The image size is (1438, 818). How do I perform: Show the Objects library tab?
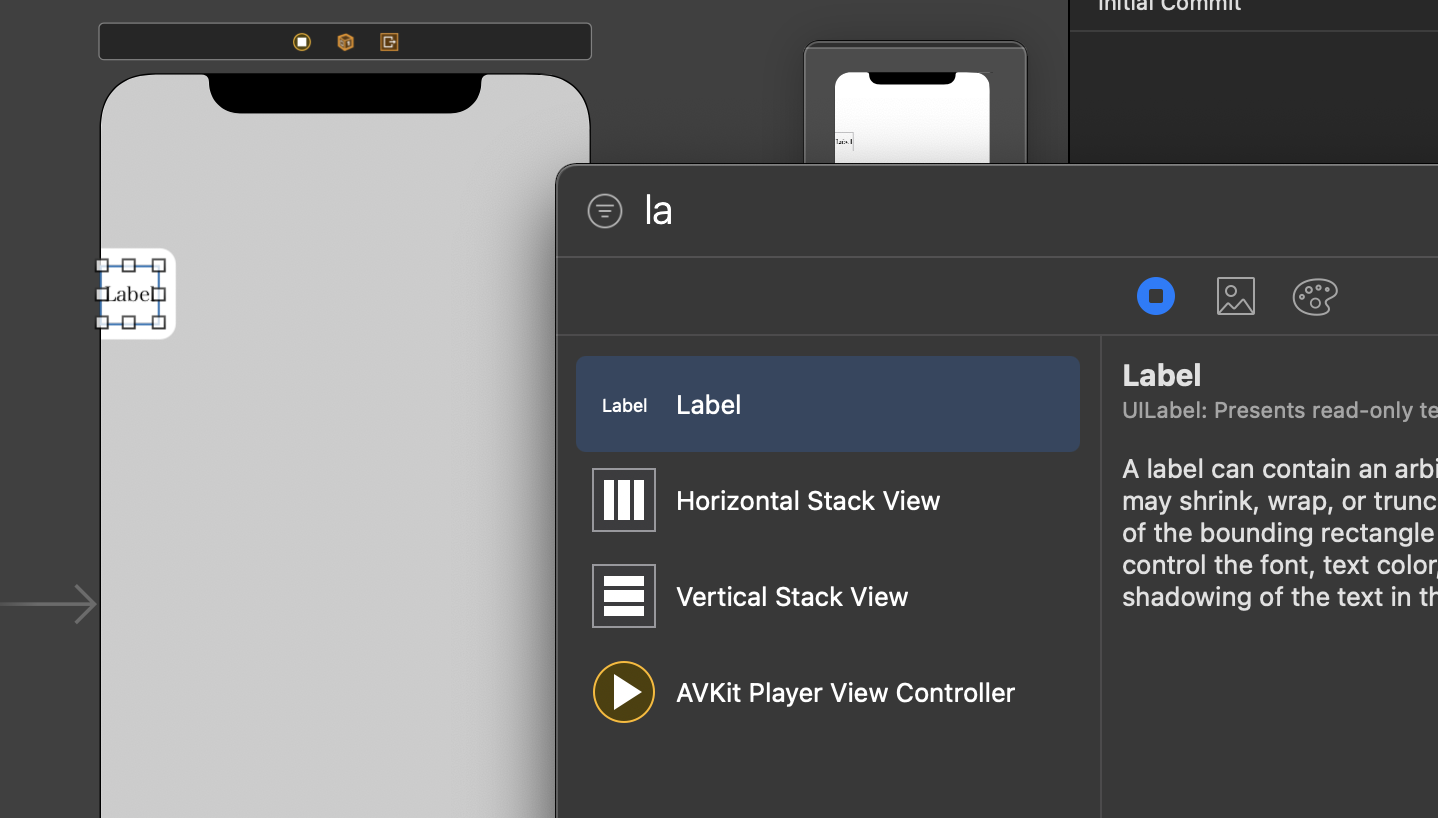[x=1156, y=296]
